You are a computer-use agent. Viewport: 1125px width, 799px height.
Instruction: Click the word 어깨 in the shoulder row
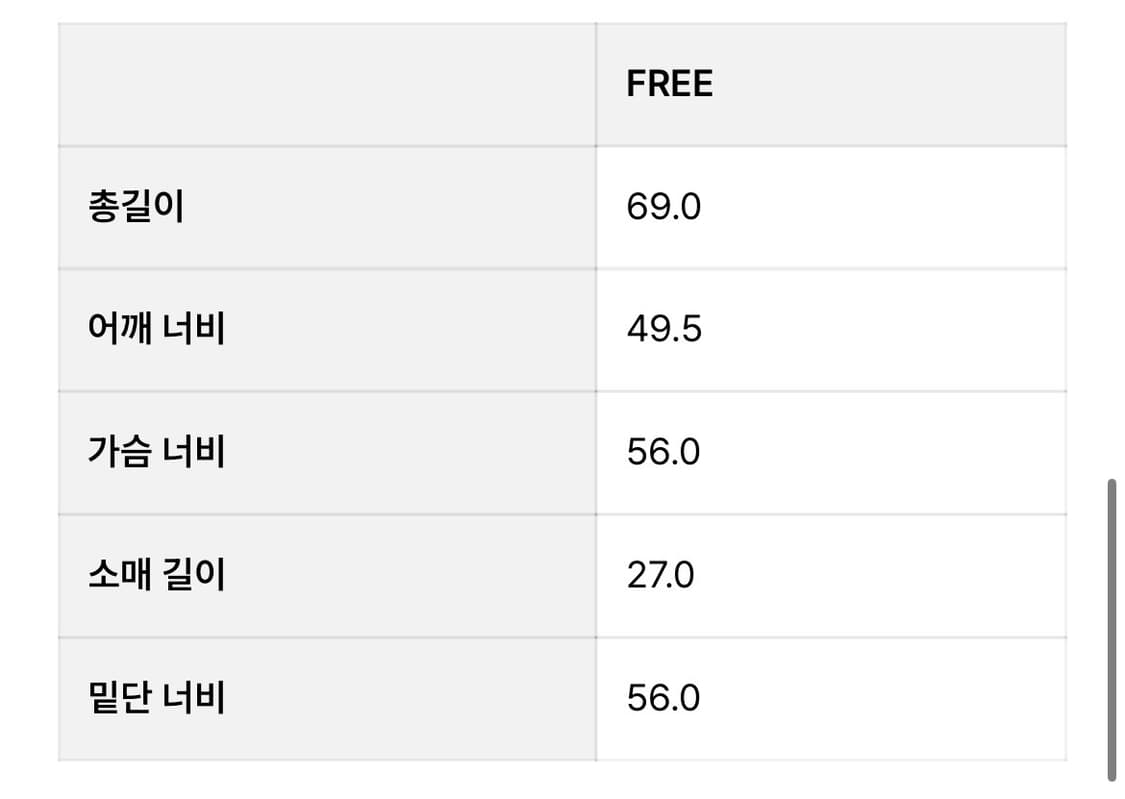tap(119, 330)
